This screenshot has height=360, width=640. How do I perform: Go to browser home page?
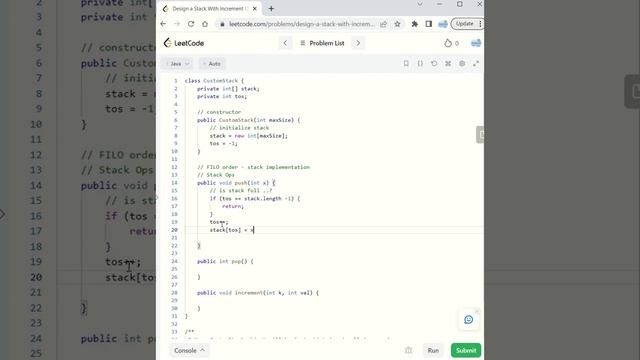point(205,24)
